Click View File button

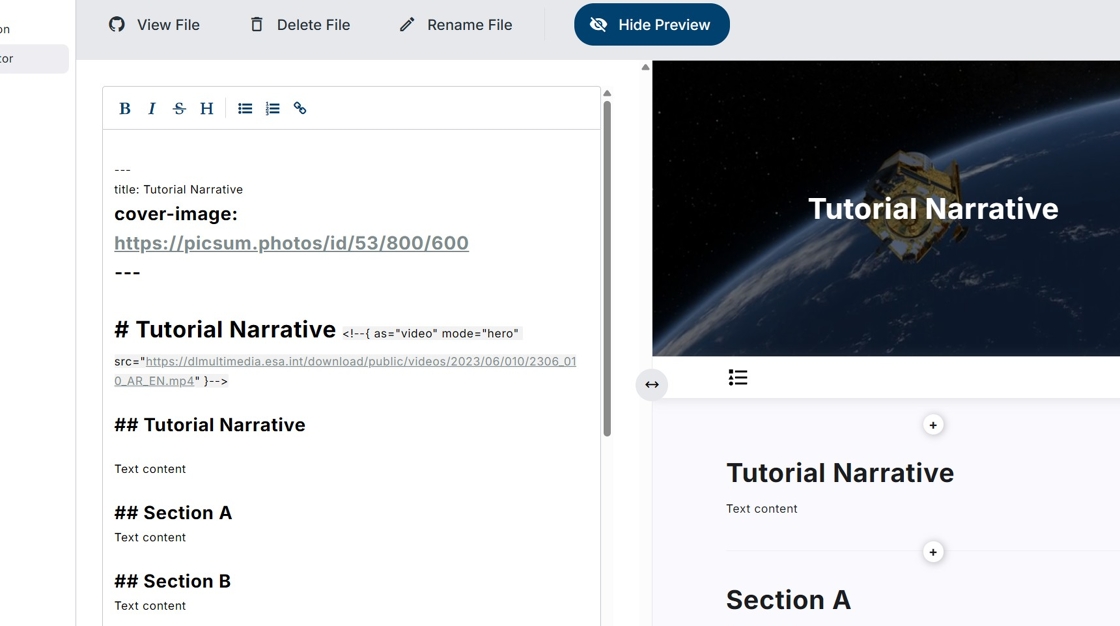point(154,25)
